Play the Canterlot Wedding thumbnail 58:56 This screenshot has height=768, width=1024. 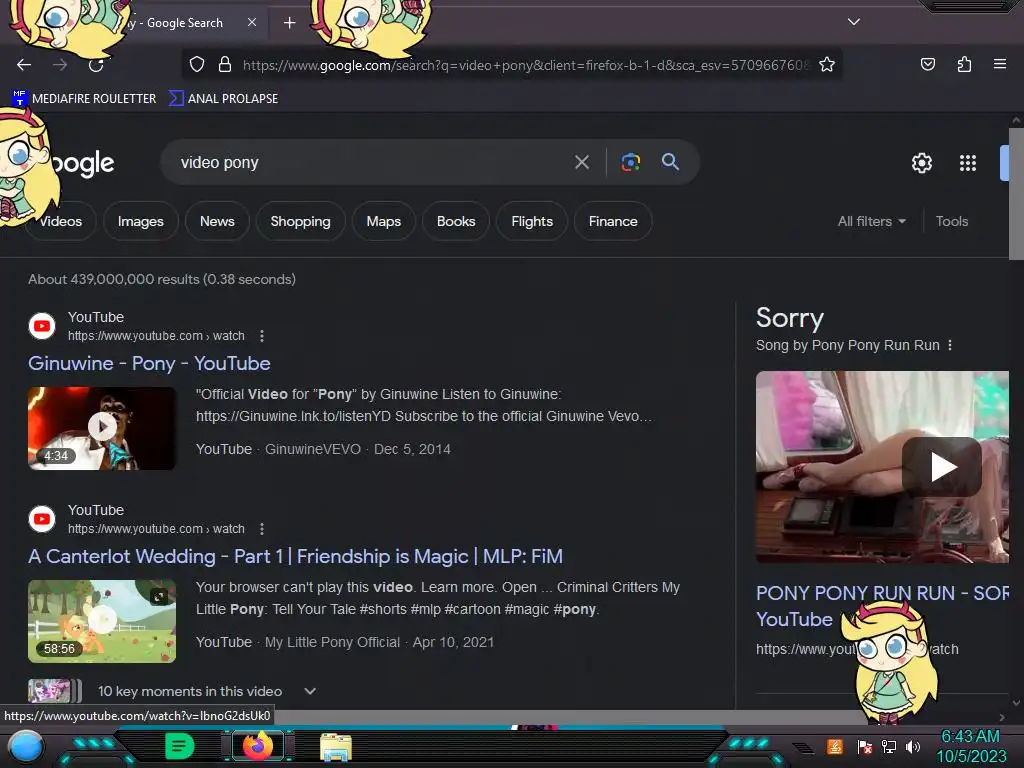(x=102, y=621)
